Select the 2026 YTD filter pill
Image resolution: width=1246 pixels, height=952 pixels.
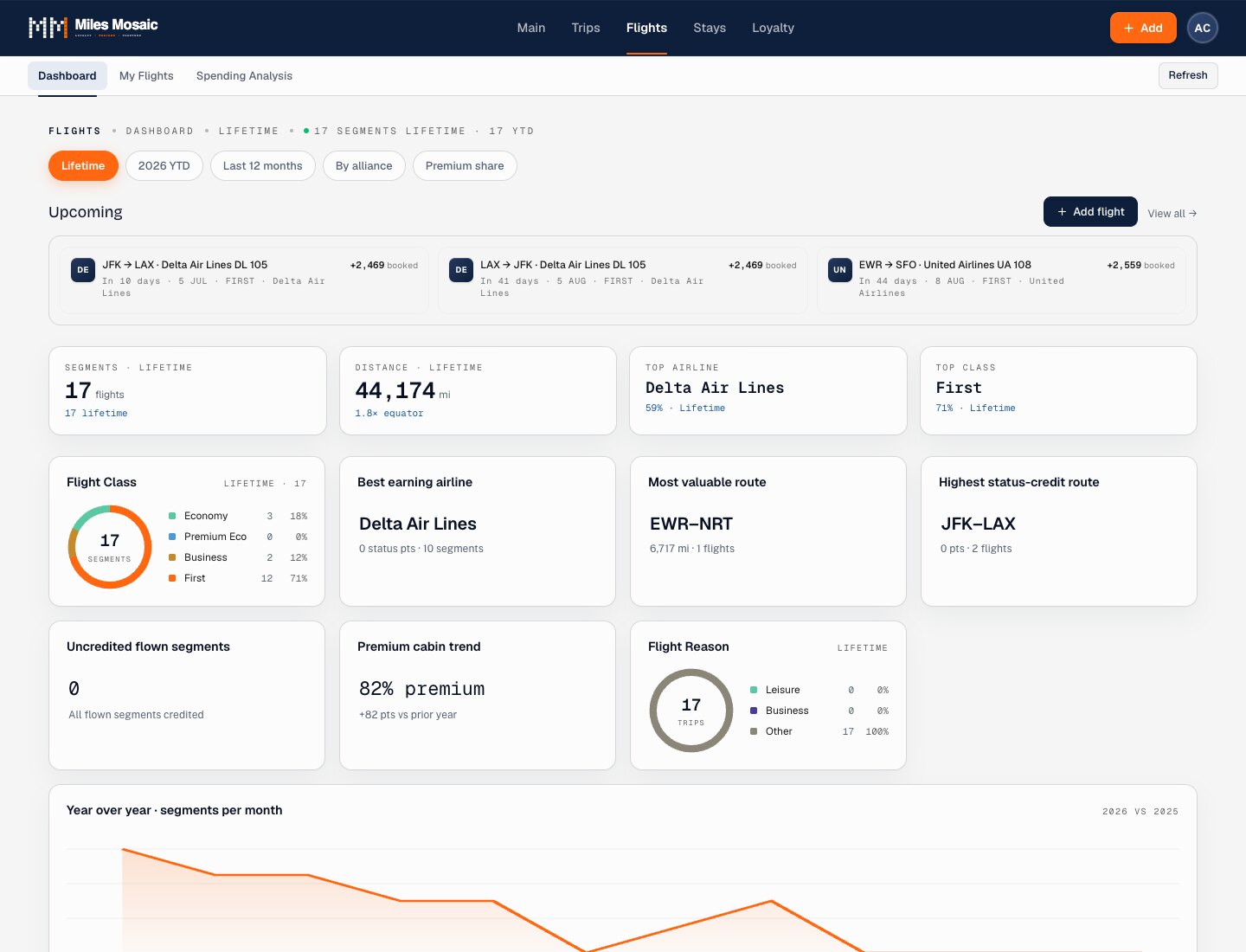tap(164, 166)
